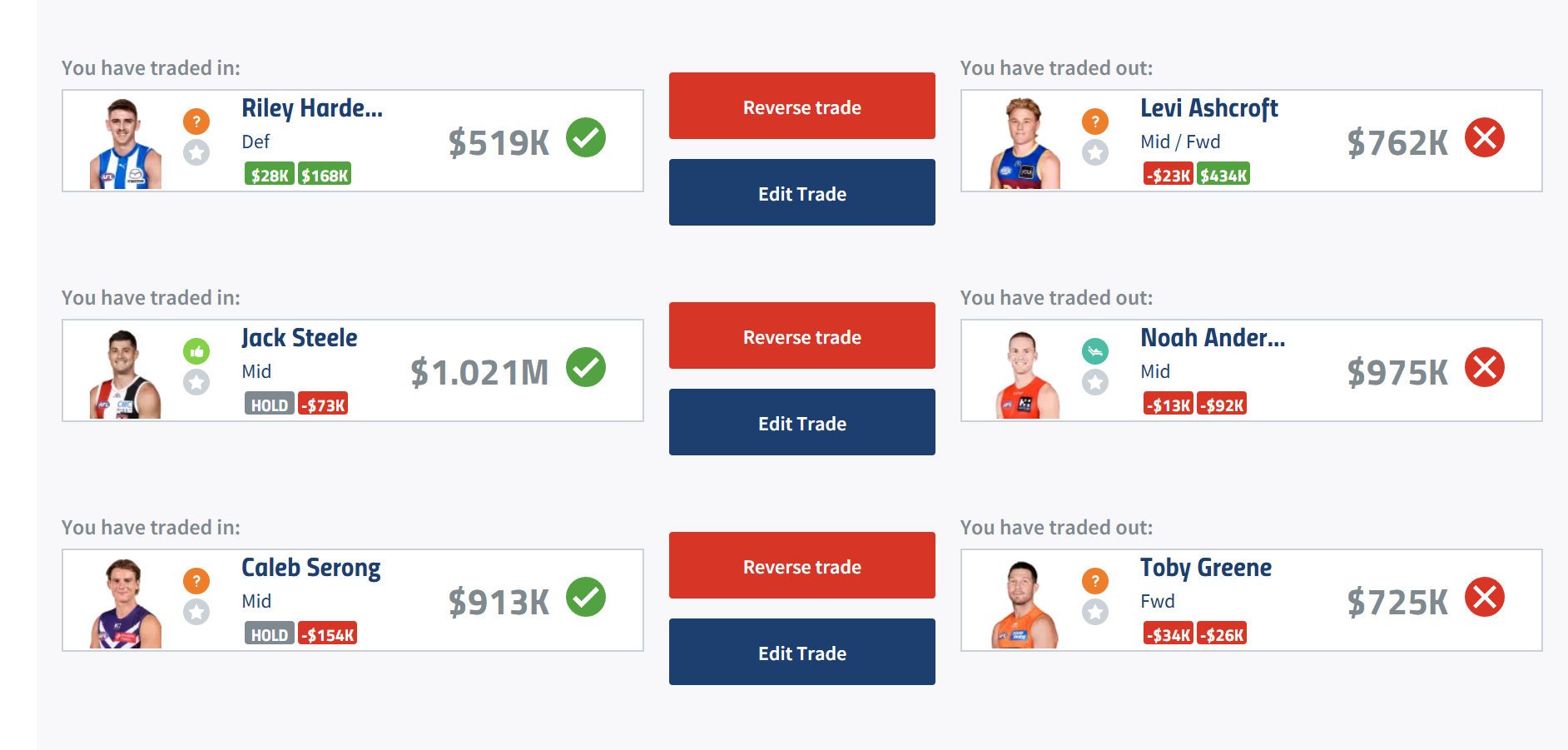Screen dimensions: 1568x750
Task: Click the green checkmark beside Caleb Serong
Action: 586,597
